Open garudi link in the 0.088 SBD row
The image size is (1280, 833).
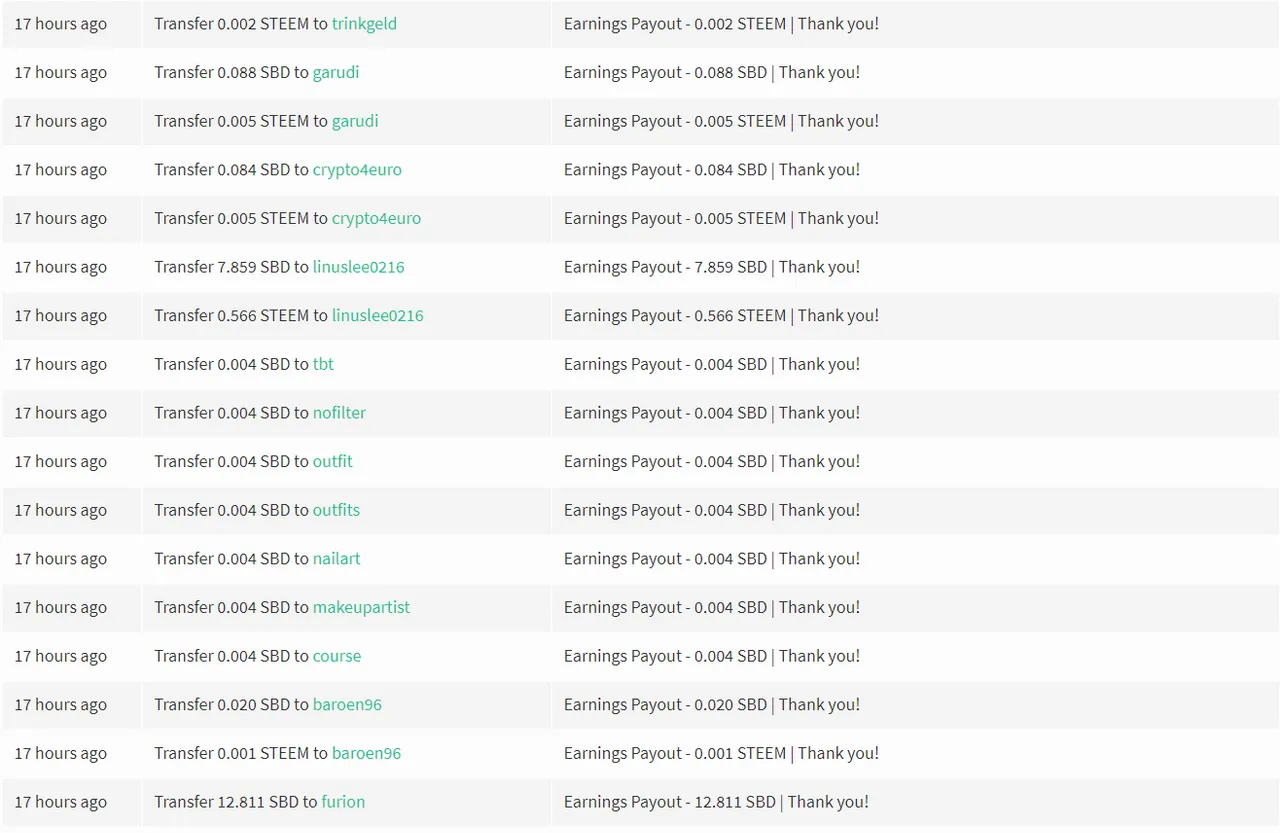click(x=336, y=72)
